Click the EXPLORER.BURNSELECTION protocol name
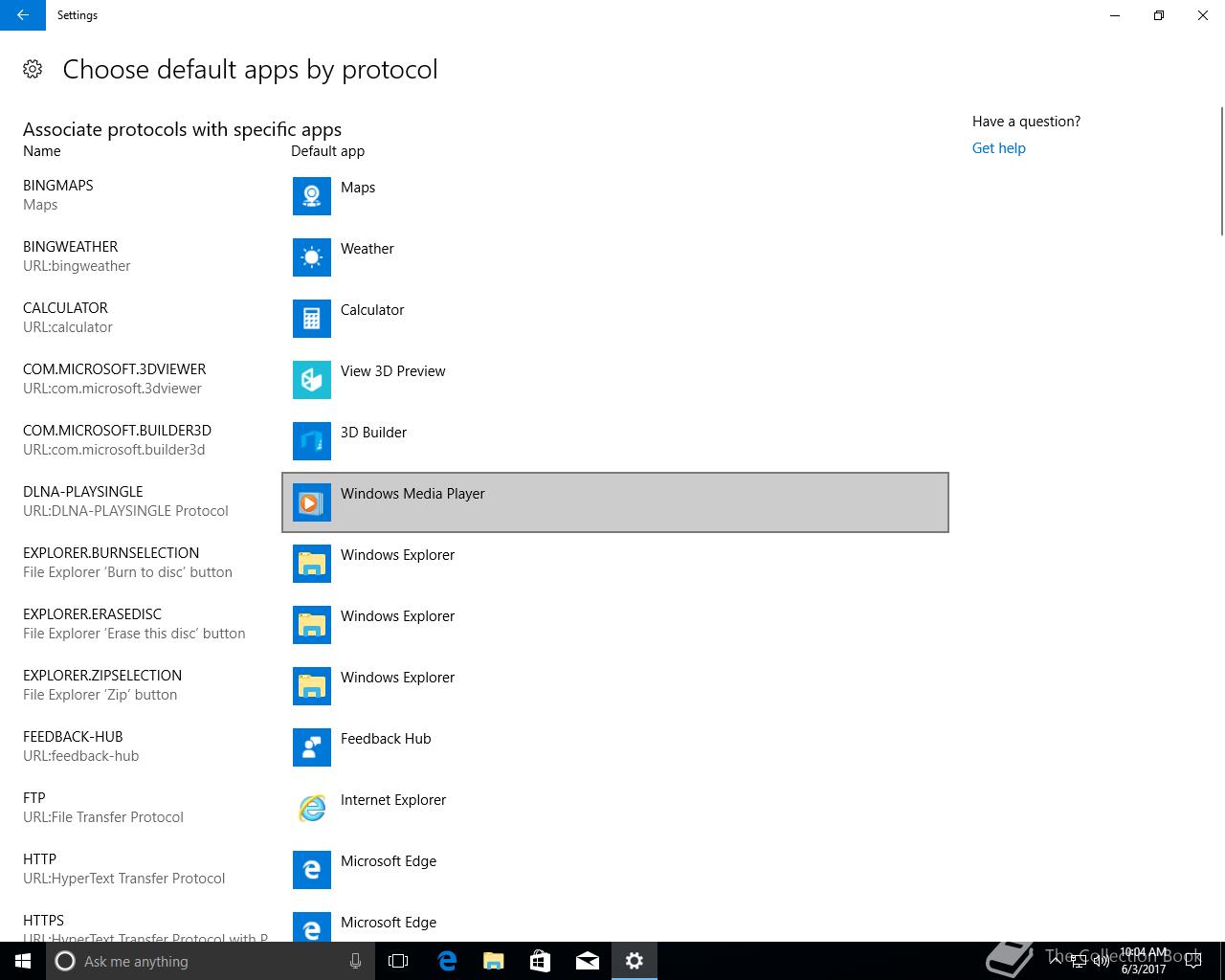 (111, 553)
